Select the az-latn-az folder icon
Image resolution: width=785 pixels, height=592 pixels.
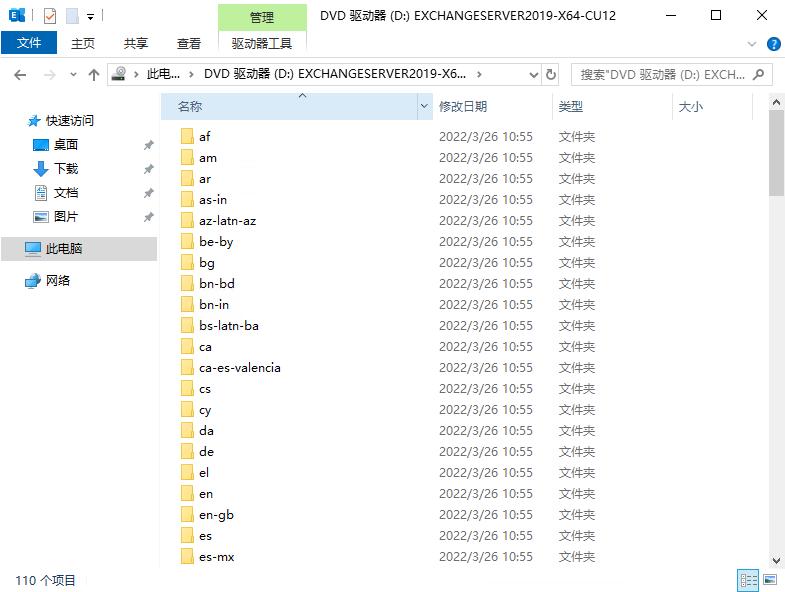coord(187,220)
